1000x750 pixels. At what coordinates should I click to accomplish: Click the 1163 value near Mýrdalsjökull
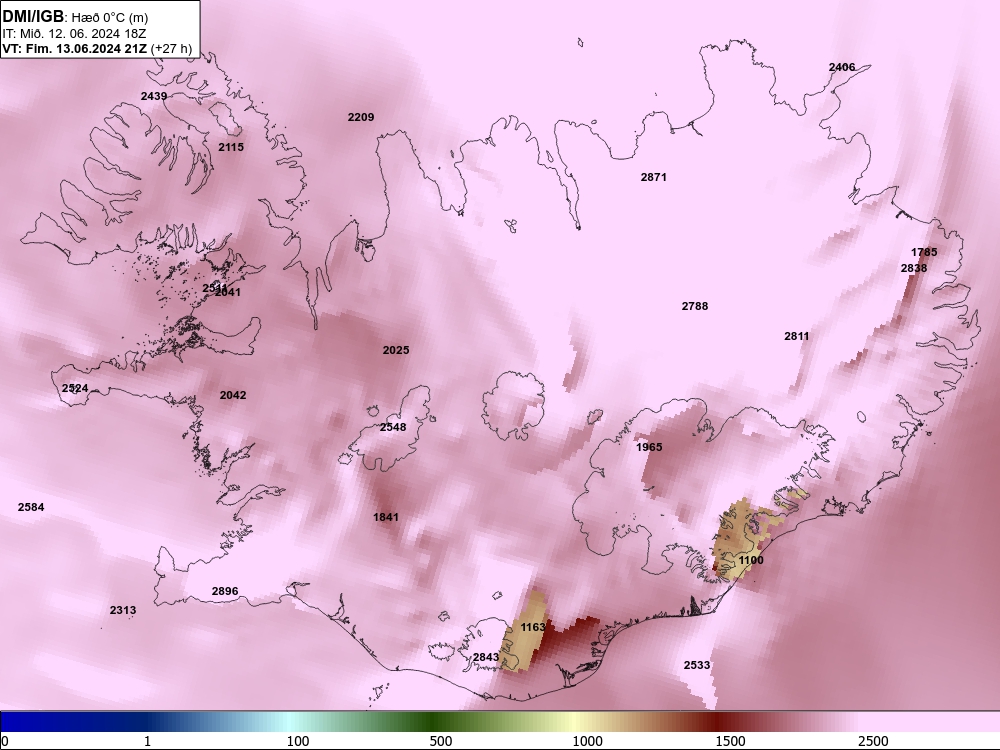coord(533,628)
